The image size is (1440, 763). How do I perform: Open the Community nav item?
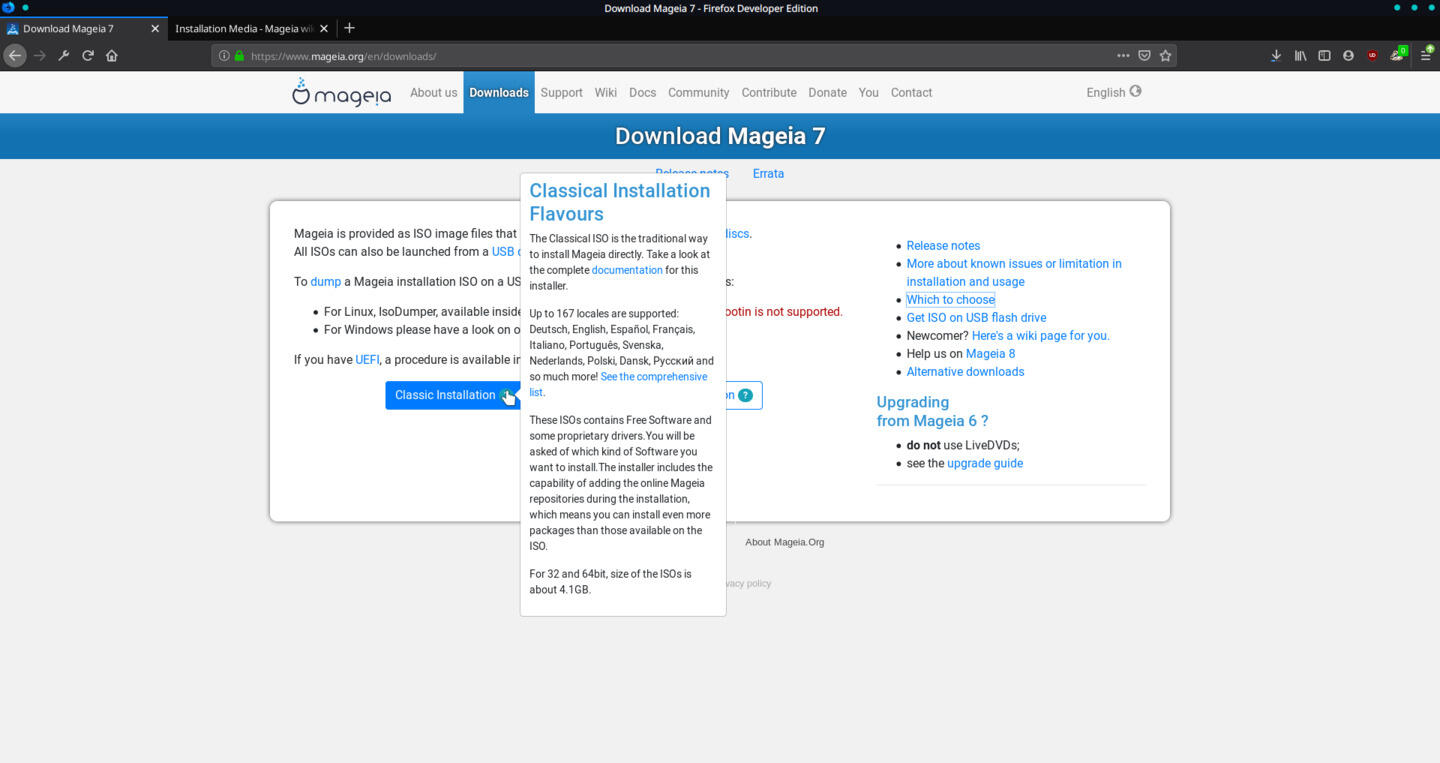(x=698, y=92)
